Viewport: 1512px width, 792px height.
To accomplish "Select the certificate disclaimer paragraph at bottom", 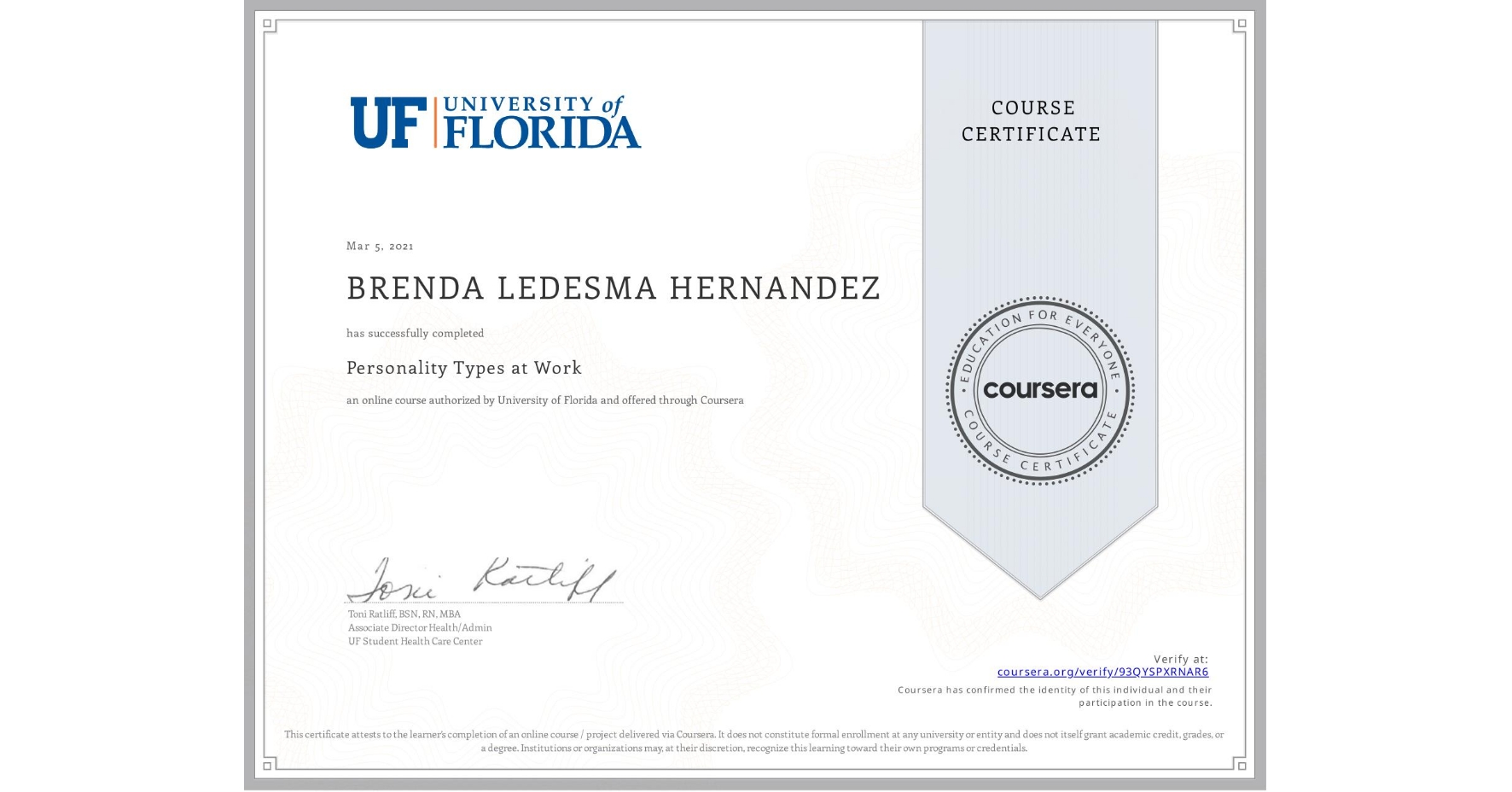I will 754,739.
